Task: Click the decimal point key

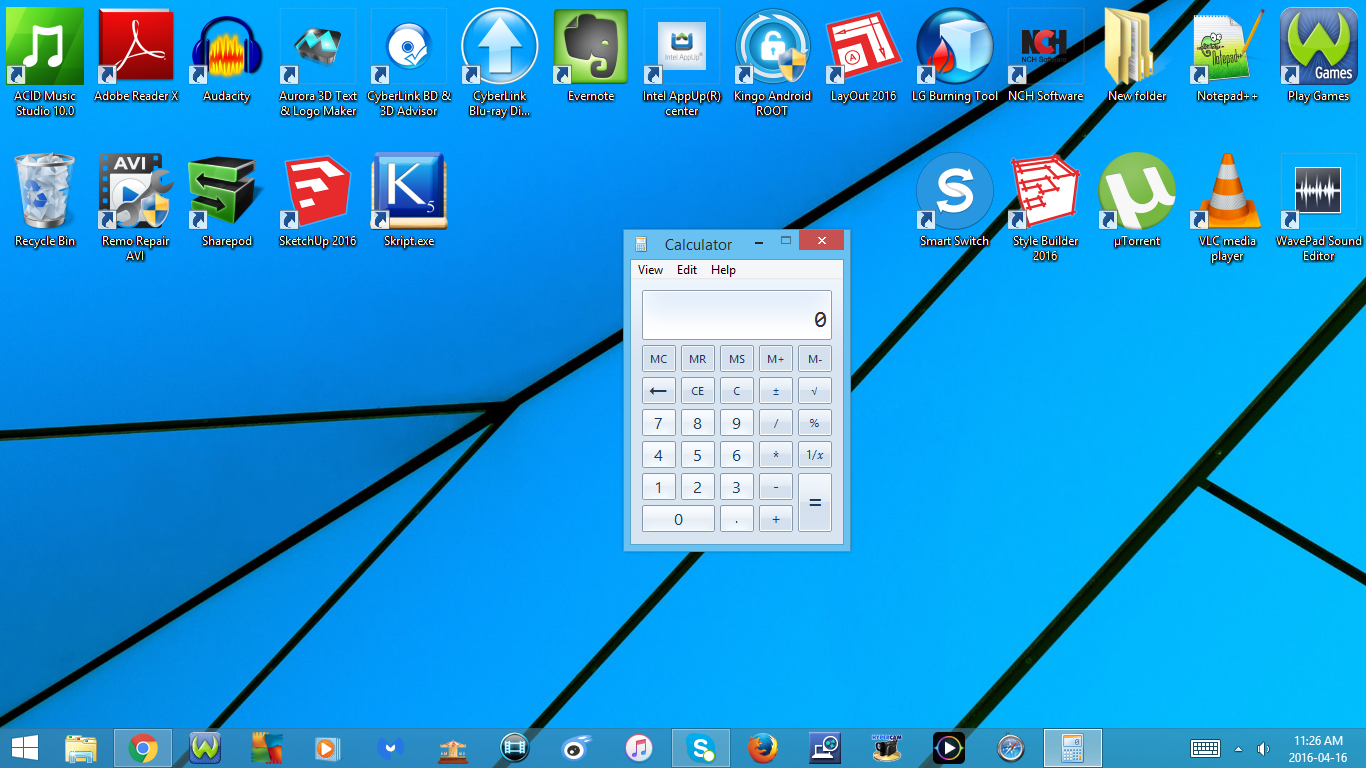Action: tap(737, 519)
